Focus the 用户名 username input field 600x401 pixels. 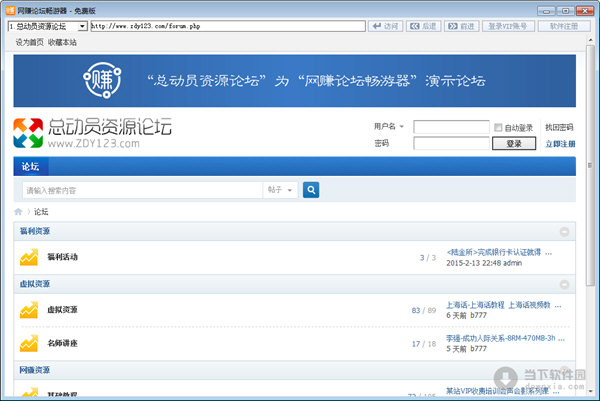tap(451, 127)
